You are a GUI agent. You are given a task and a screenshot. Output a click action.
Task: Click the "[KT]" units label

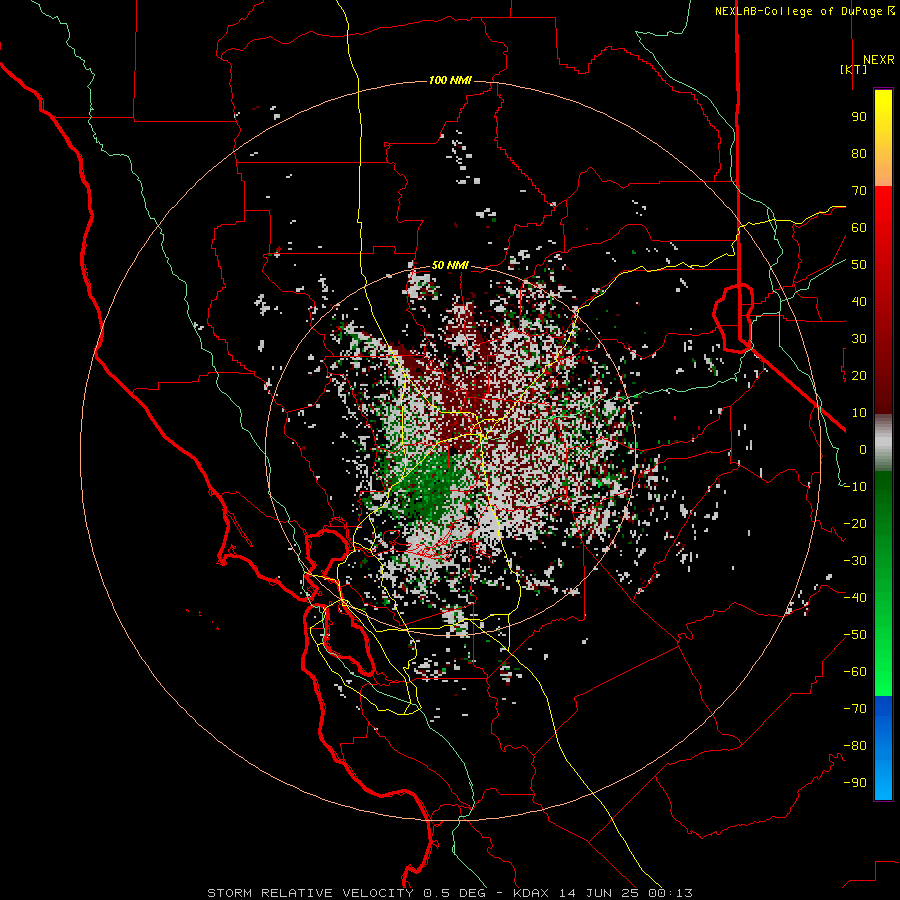[853, 69]
